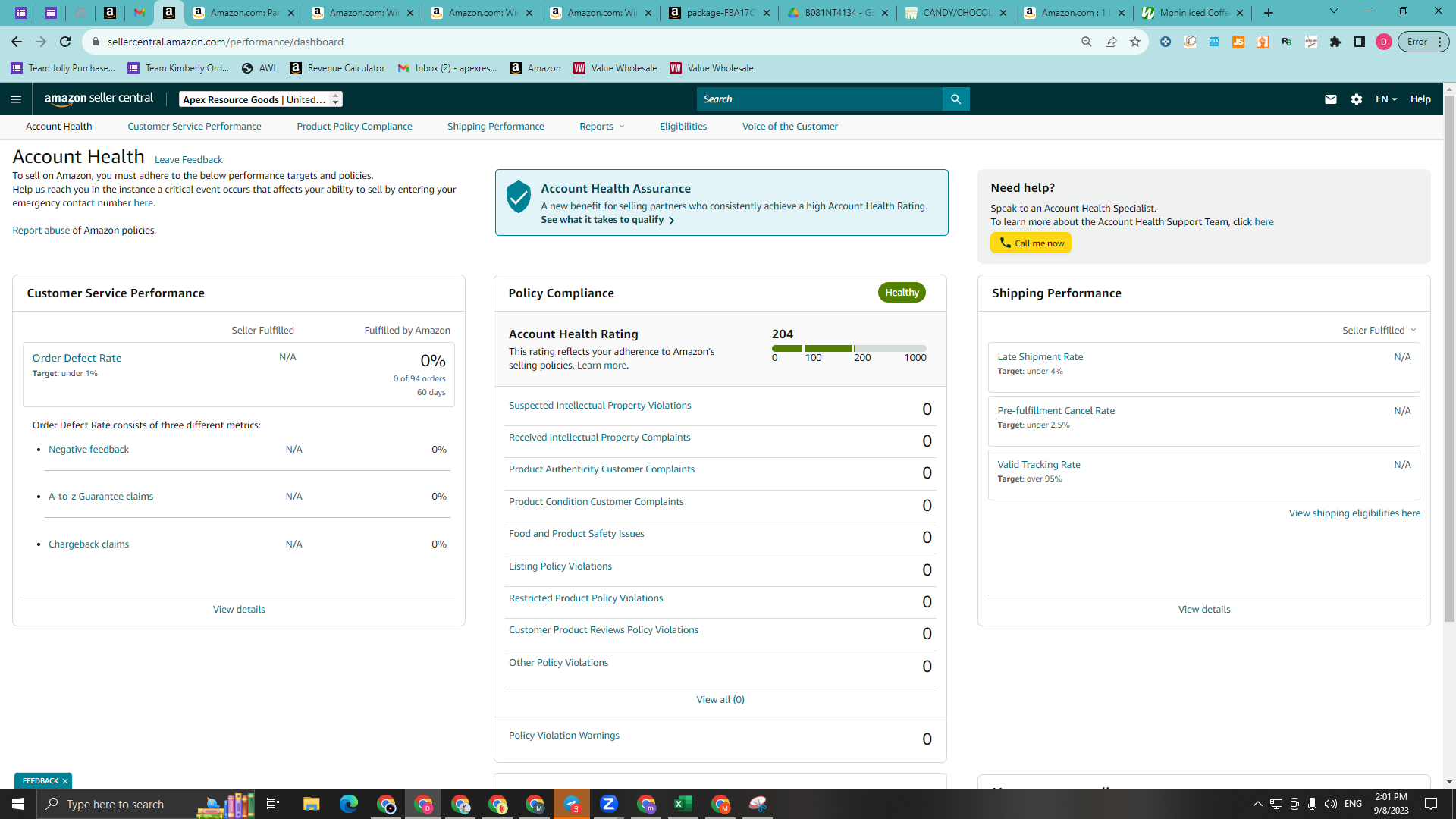Open the volume control in system tray

coord(1331,804)
